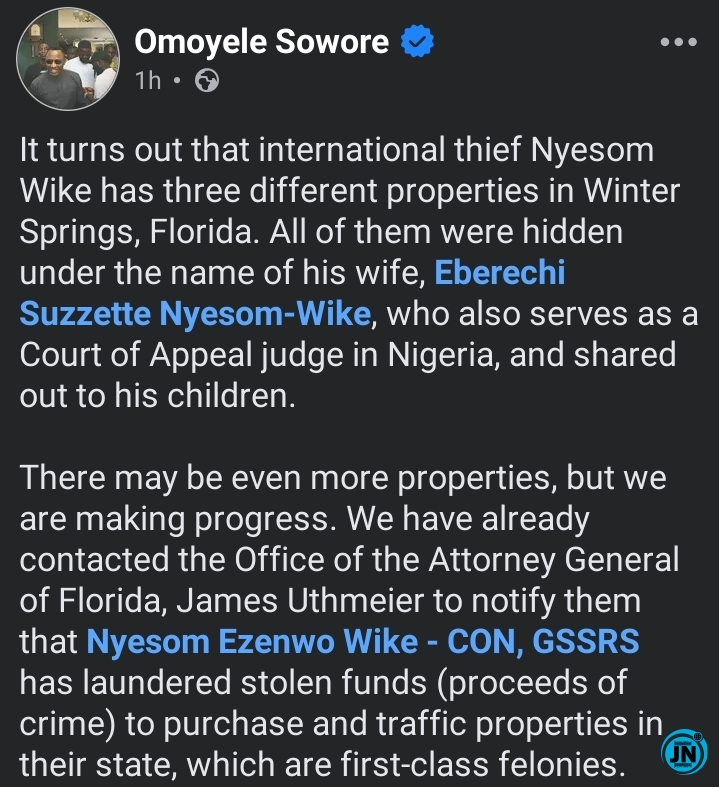Image resolution: width=719 pixels, height=787 pixels.
Task: Open the Suzzette Nyesom-Wike tagged profile
Action: [195, 314]
